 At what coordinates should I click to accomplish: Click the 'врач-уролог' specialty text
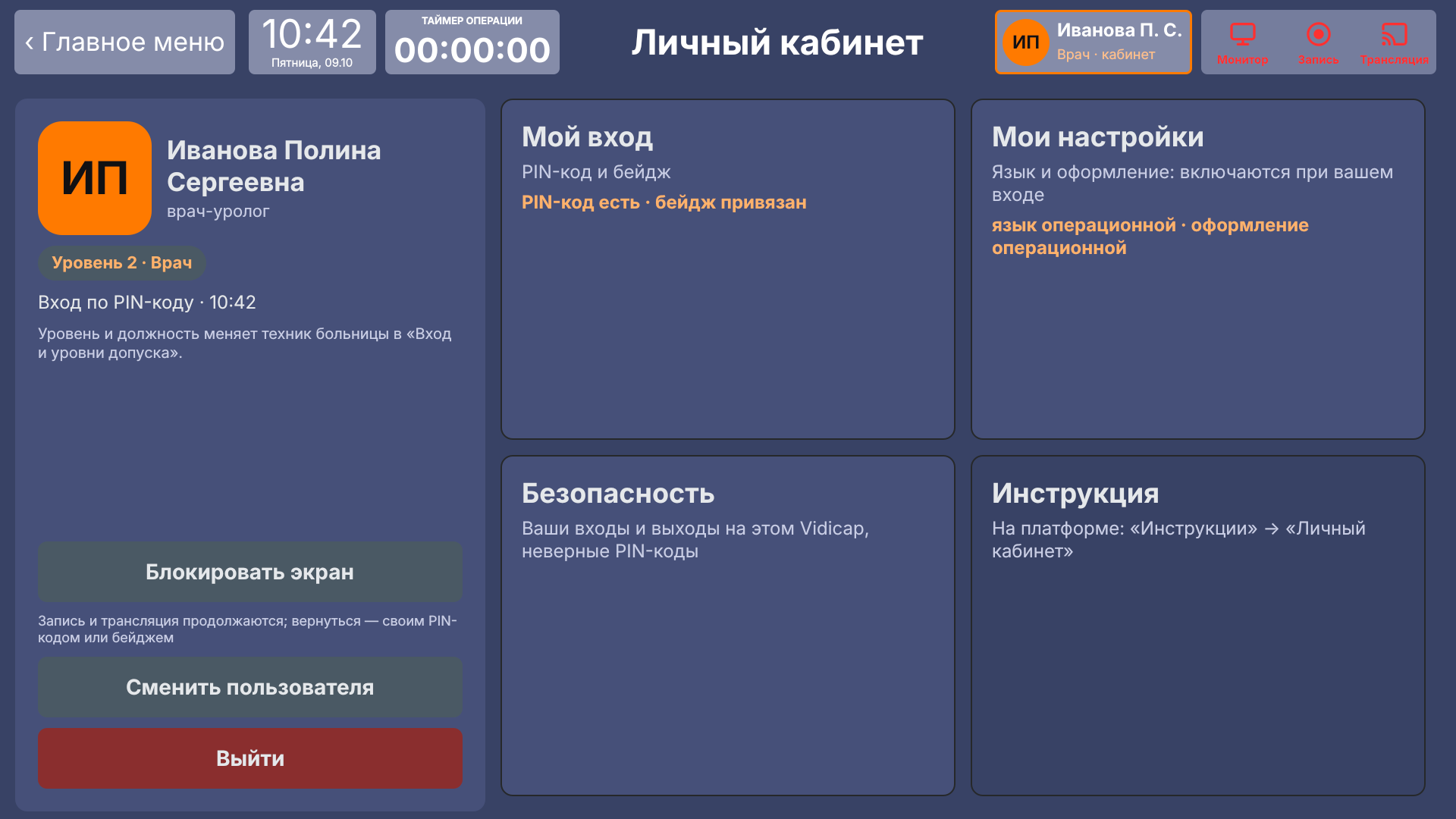[218, 212]
